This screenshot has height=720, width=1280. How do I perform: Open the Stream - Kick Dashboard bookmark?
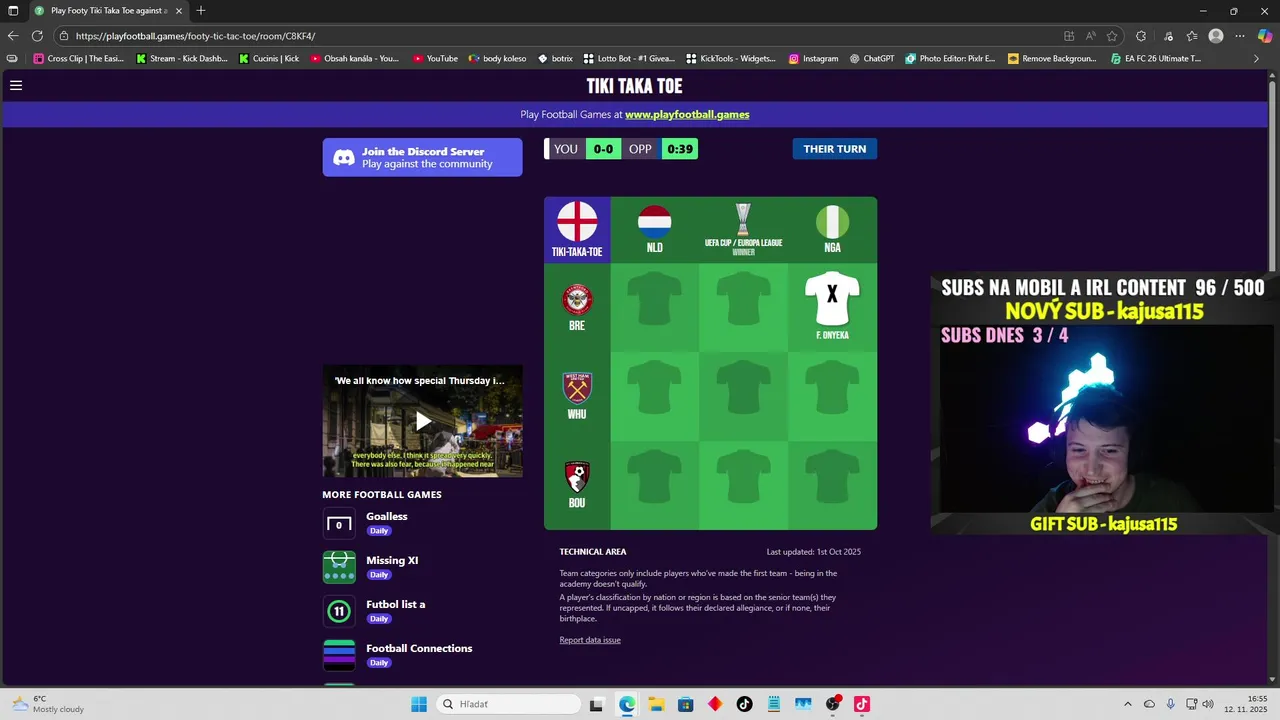182,59
